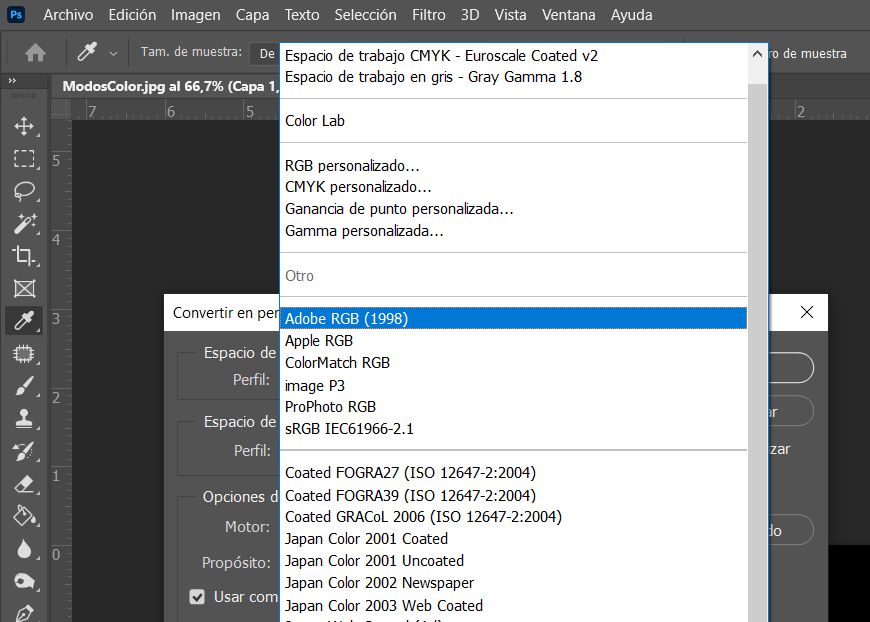Toggle the Usar compensación checkbox
This screenshot has height=622, width=870.
pos(197,597)
